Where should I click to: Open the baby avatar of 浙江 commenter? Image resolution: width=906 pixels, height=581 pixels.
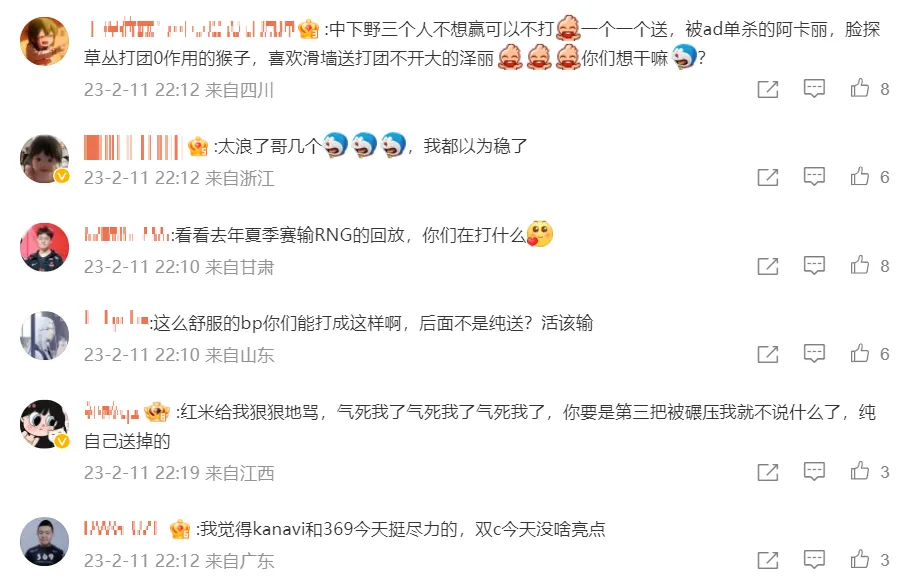pos(44,159)
